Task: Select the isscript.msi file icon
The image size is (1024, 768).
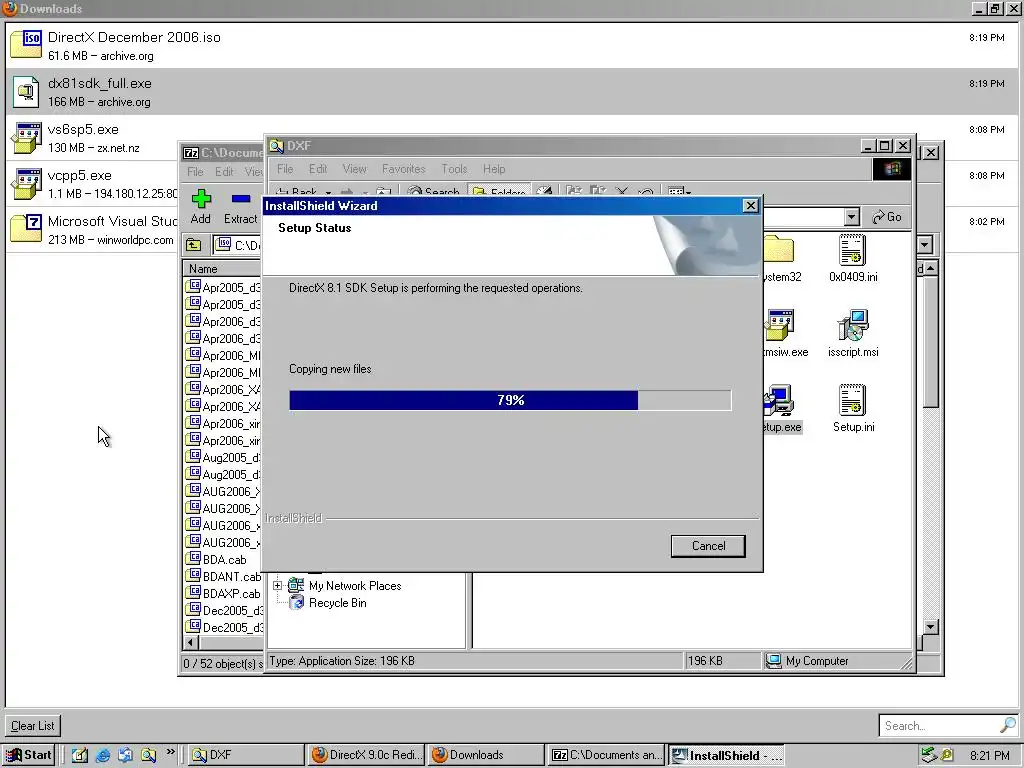Action: (x=852, y=326)
